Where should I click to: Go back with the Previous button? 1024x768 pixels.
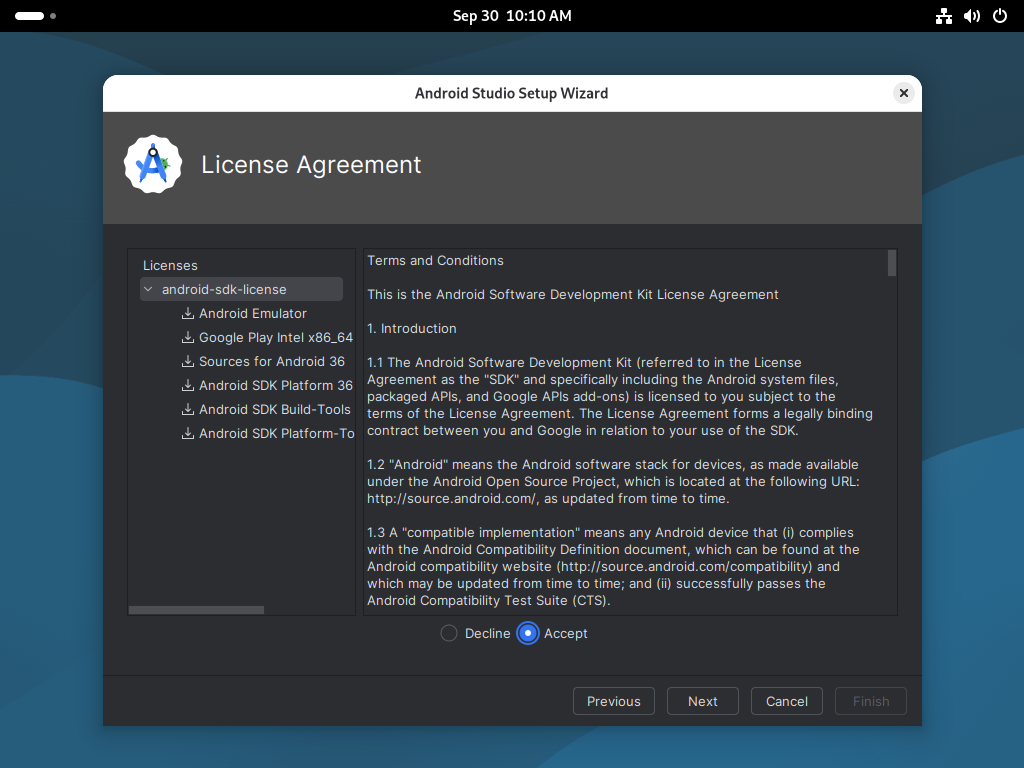pyautogui.click(x=613, y=701)
